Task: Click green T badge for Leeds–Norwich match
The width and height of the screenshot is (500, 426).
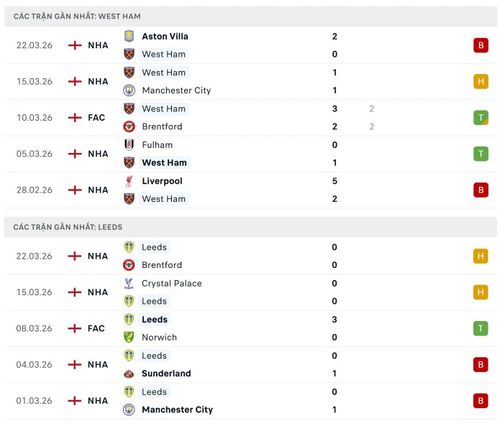Action: [x=480, y=328]
